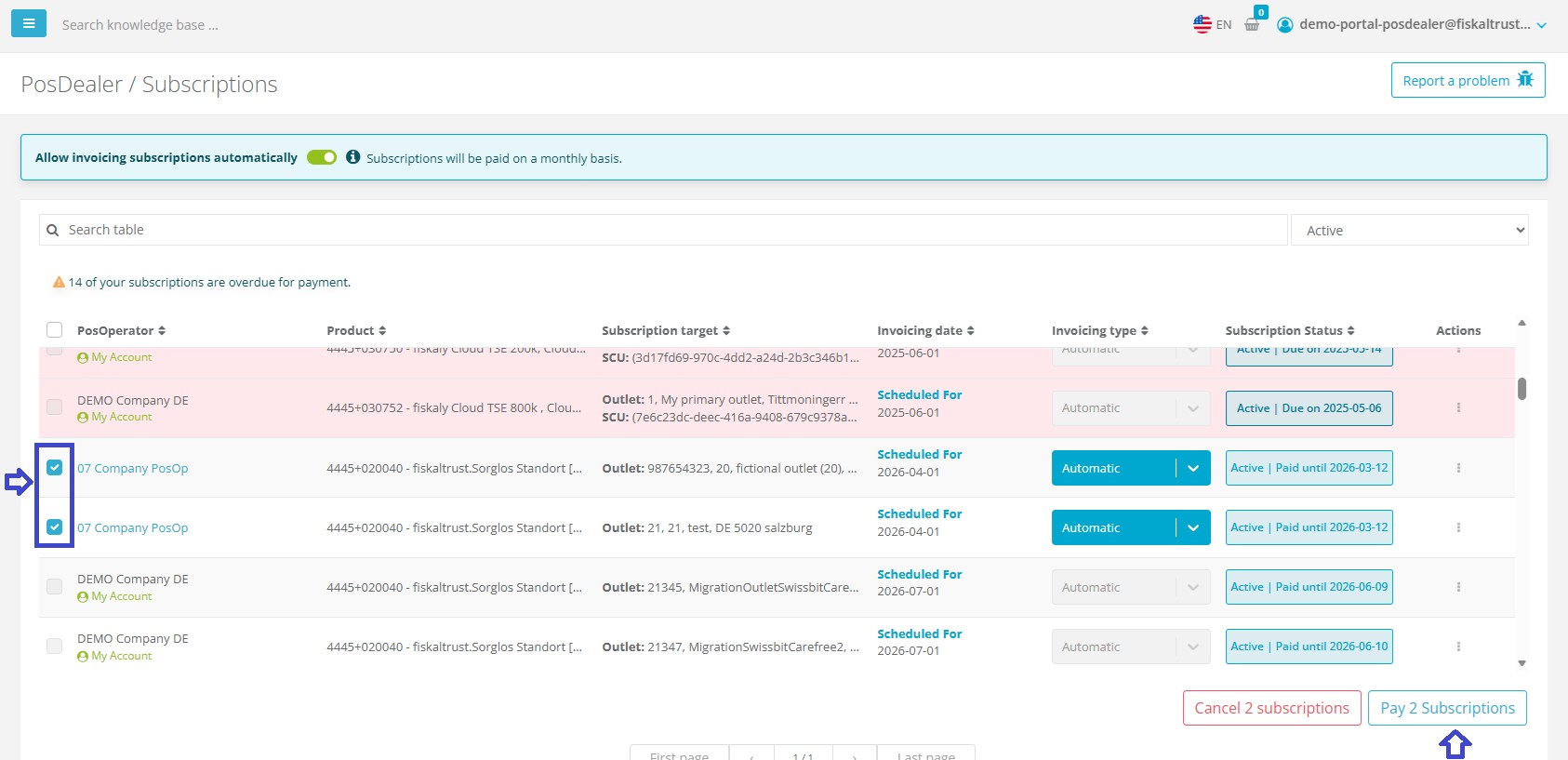This screenshot has width=1568, height=760.
Task: Open disabled Automatic dropdown in 2026-06-10 row
Action: [x=1193, y=647]
